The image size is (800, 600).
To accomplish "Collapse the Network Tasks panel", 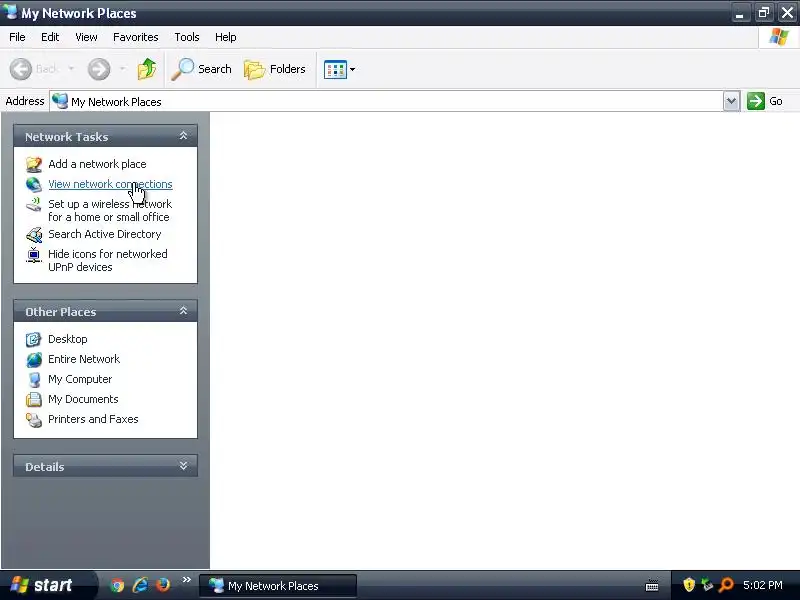I will click(183, 136).
